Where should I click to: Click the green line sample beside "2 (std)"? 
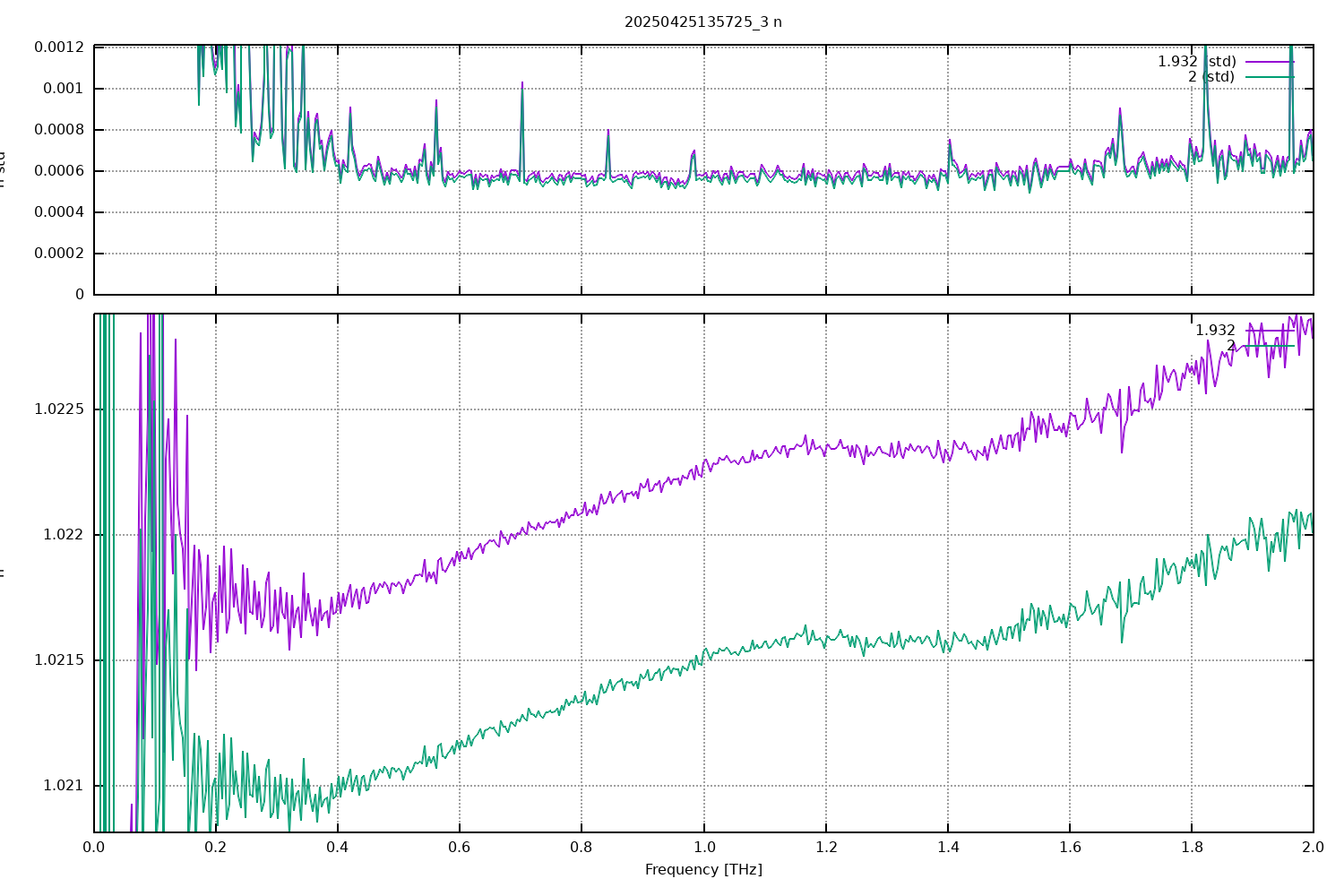[1270, 77]
